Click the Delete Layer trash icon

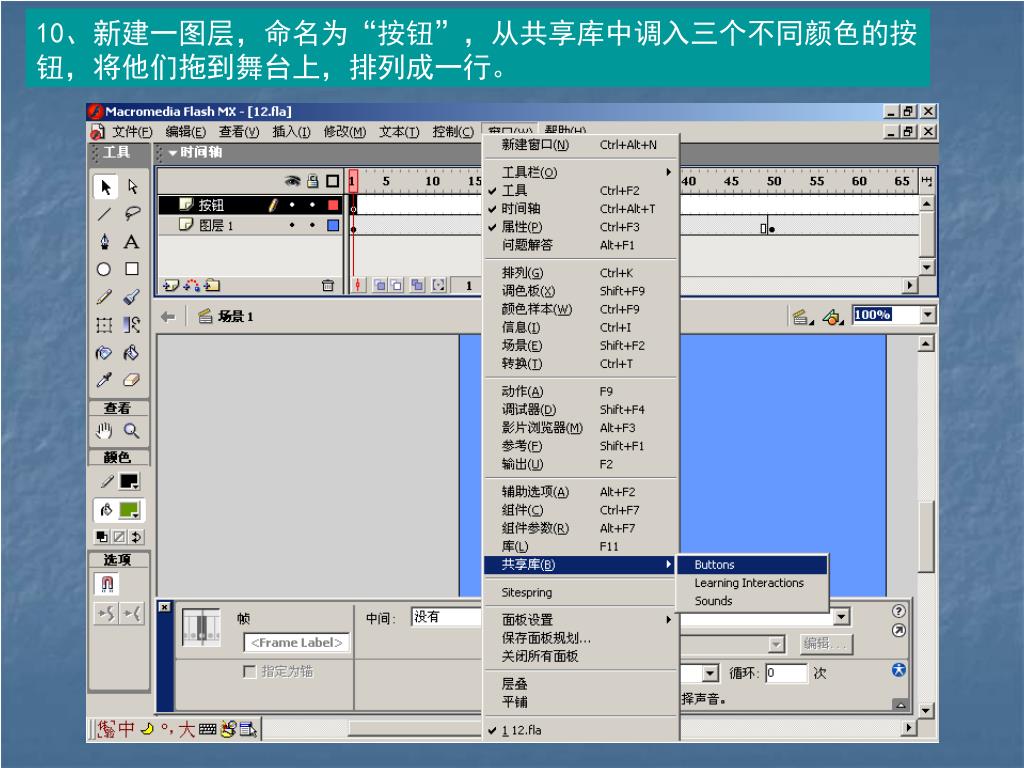pos(328,285)
